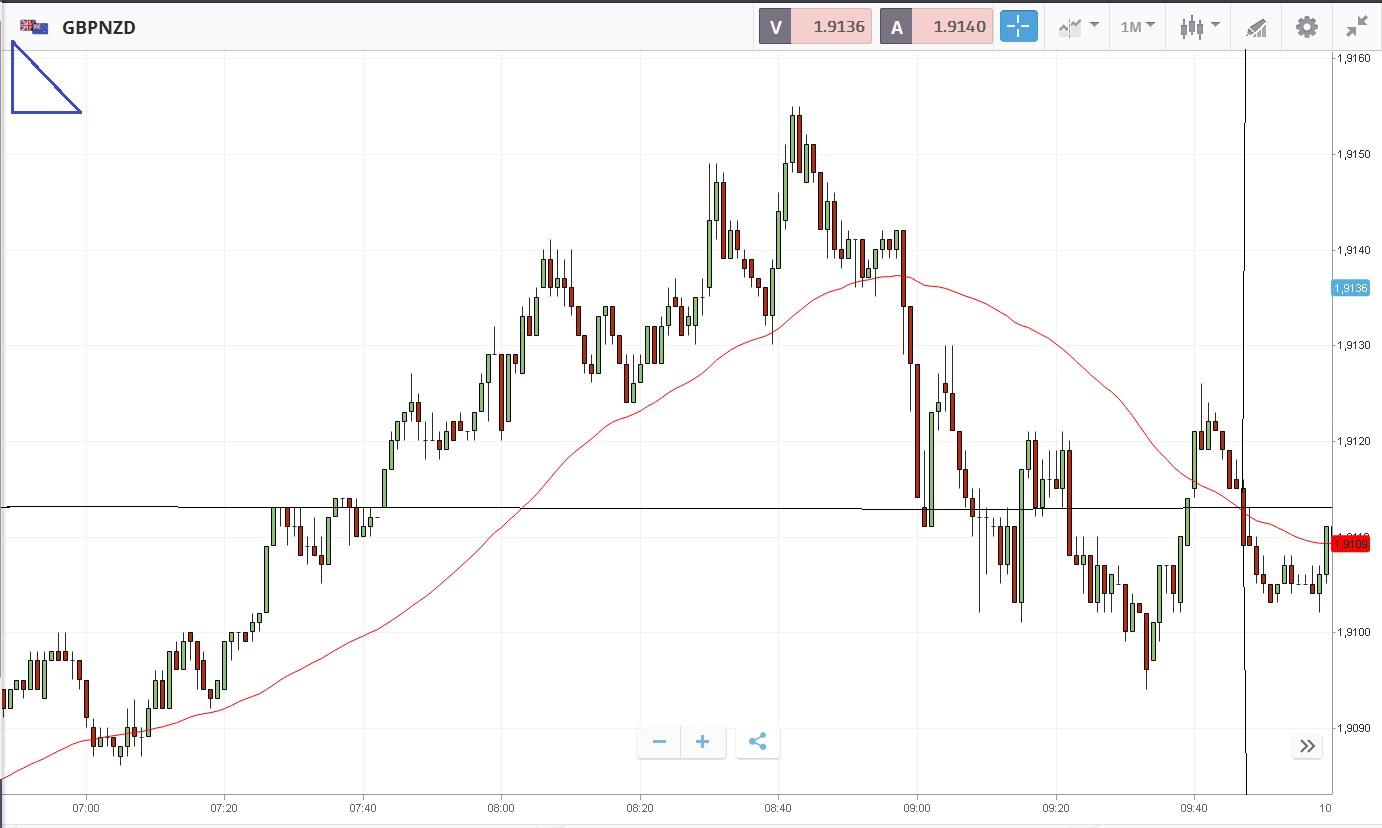Viewport: 1382px width, 828px height.
Task: Jump to latest candle with double arrow
Action: point(1306,745)
